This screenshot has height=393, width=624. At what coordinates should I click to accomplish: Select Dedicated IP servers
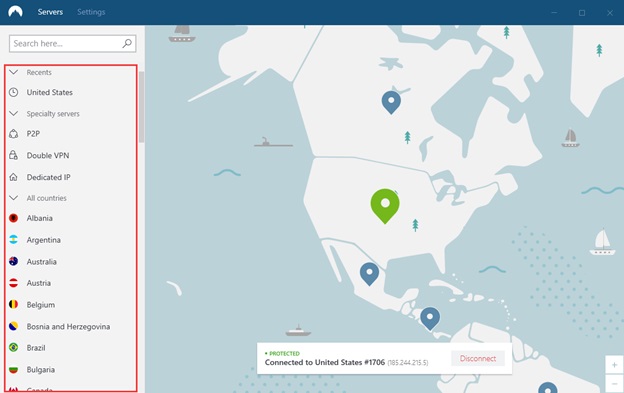[x=49, y=177]
